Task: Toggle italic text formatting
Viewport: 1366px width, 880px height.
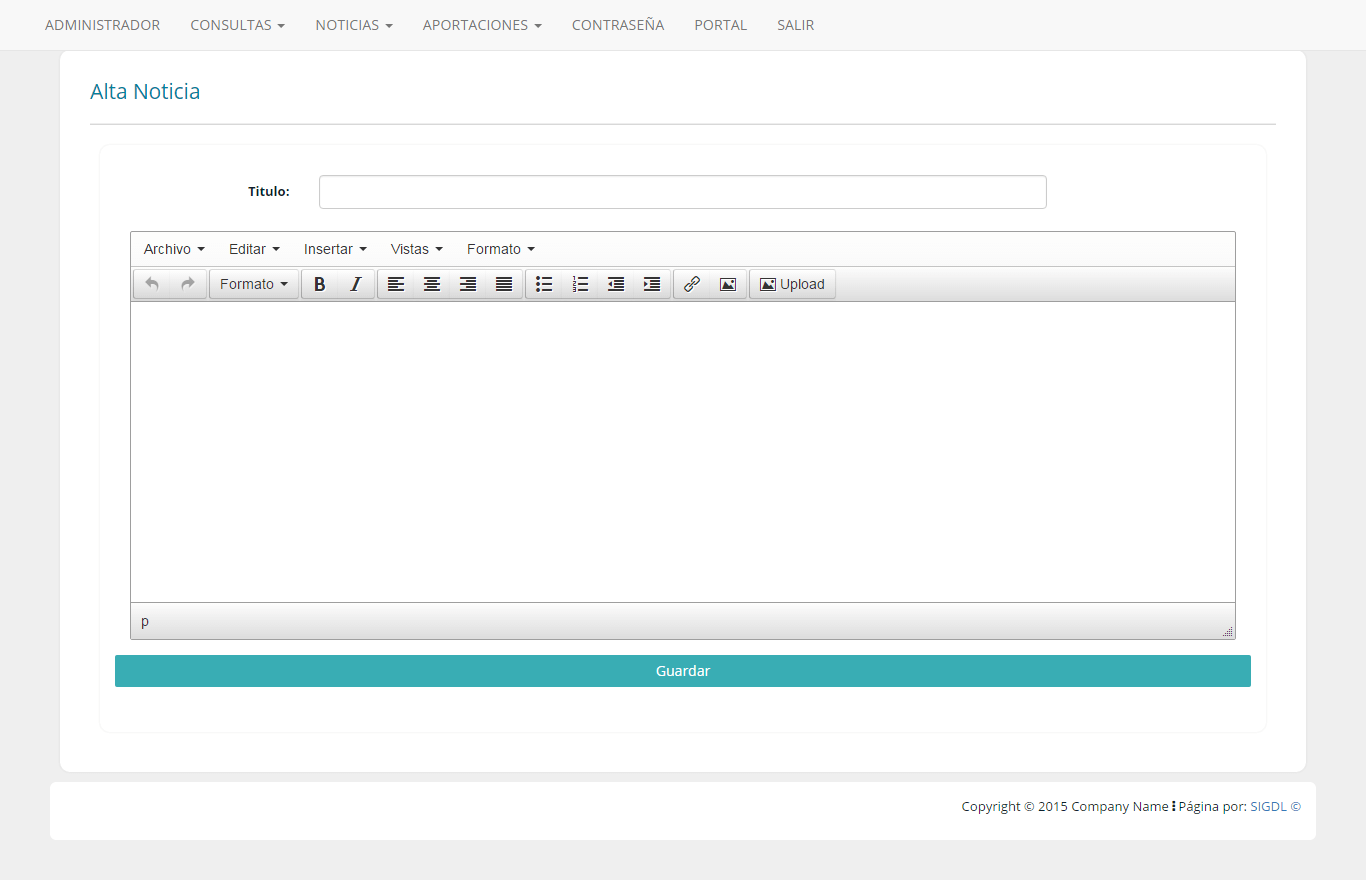Action: coord(355,284)
